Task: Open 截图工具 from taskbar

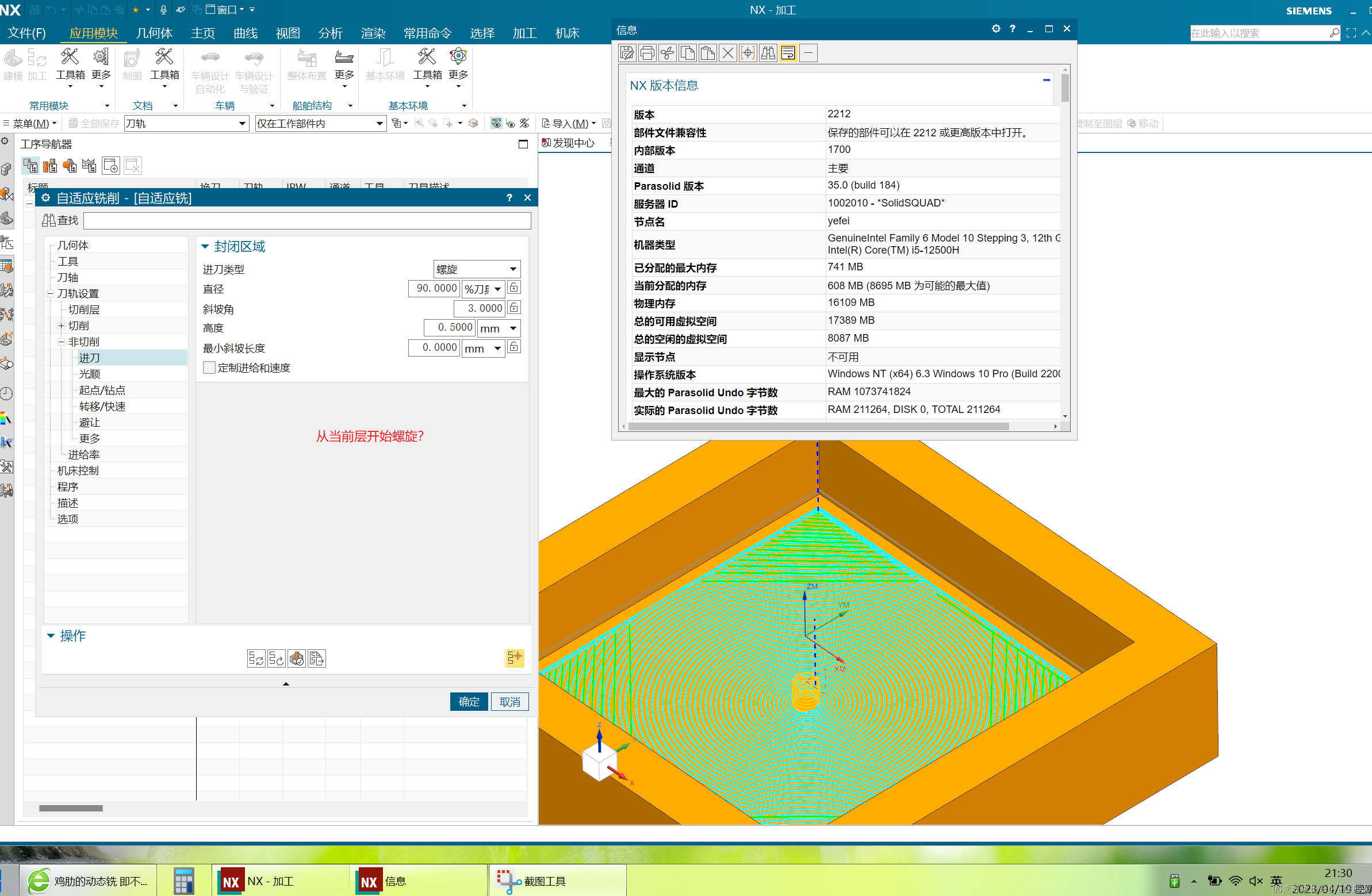Action: pos(557,880)
